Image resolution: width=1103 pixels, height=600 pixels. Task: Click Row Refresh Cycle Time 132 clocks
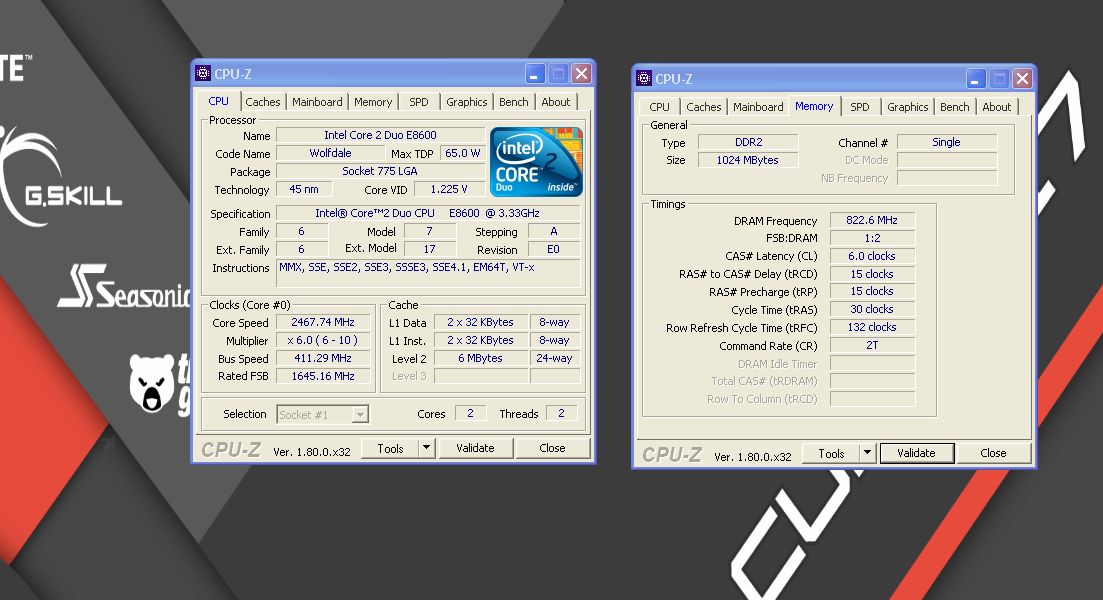(872, 327)
